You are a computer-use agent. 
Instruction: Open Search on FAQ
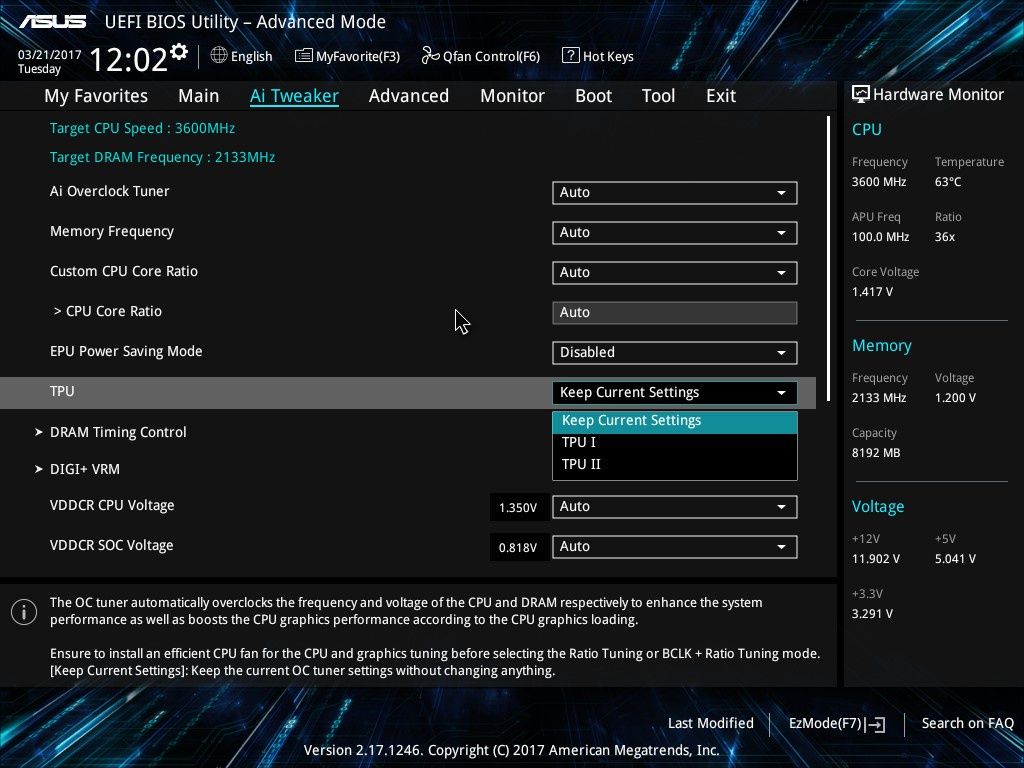click(x=967, y=724)
